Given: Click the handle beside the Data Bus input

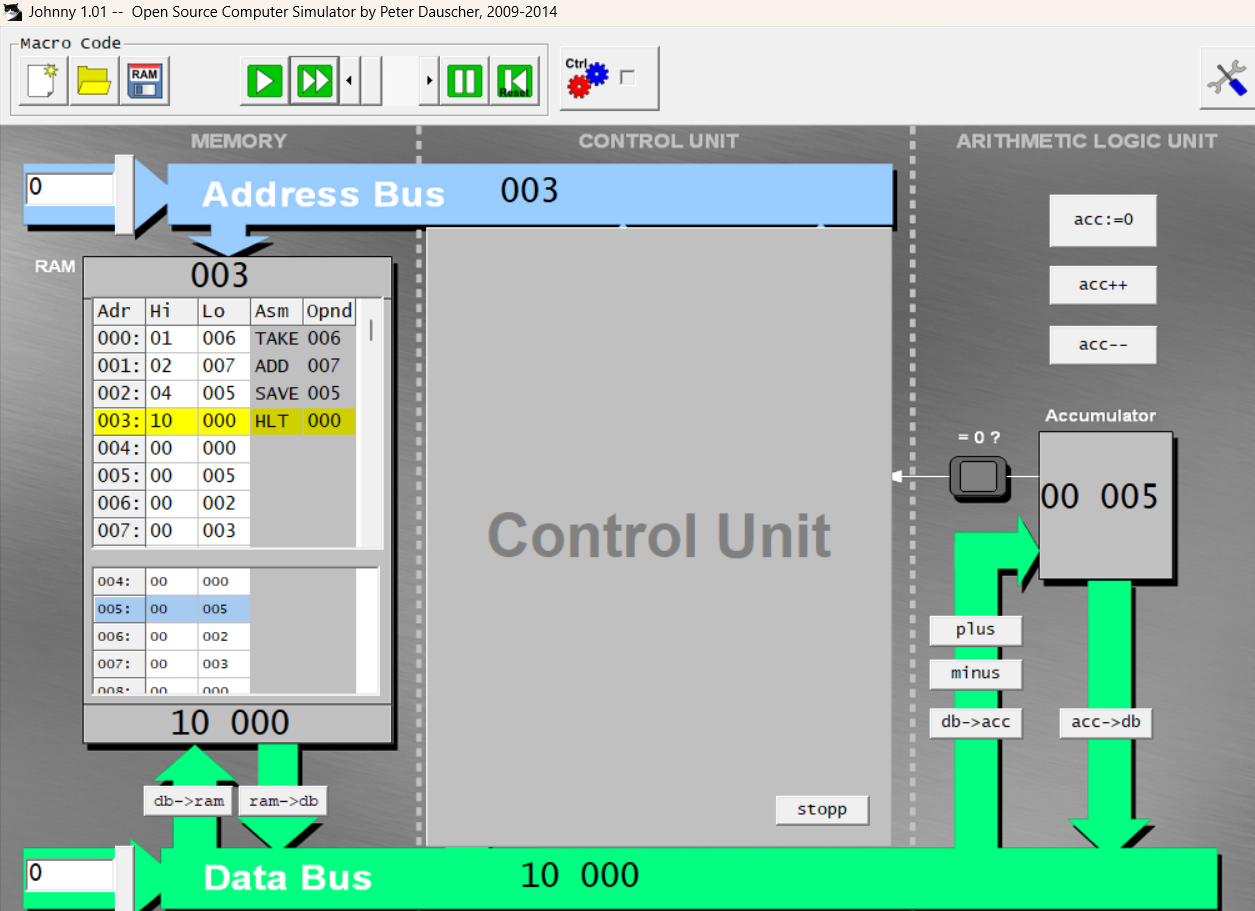Looking at the screenshot, I should [x=124, y=878].
